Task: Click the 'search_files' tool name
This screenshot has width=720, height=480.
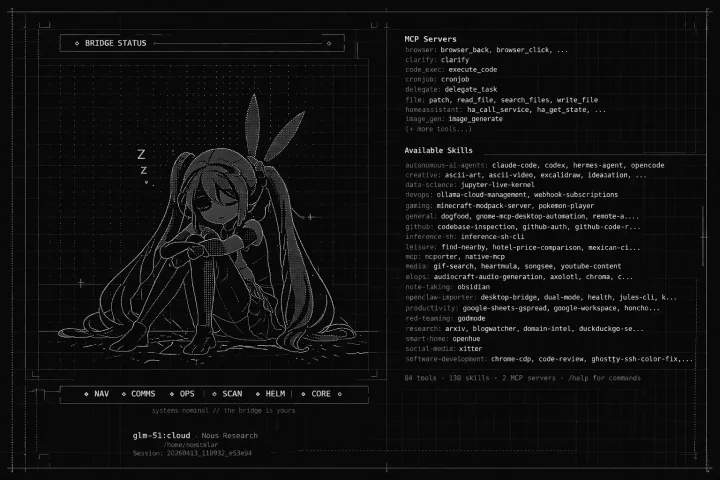Action: click(x=525, y=100)
